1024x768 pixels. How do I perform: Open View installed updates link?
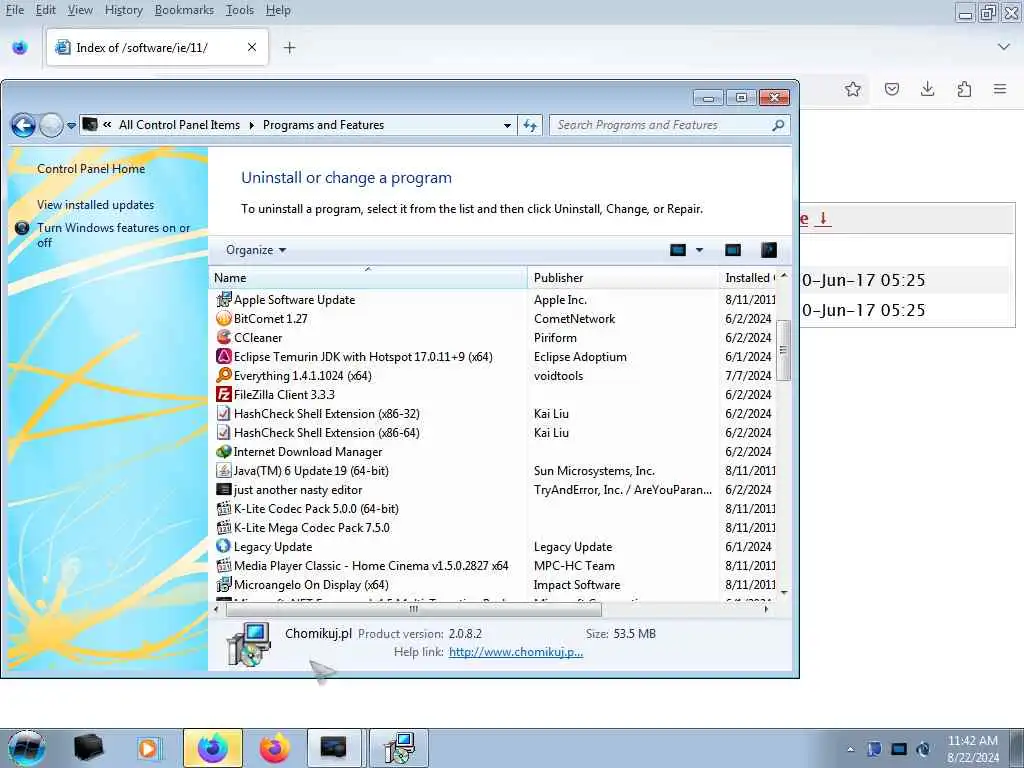point(95,204)
